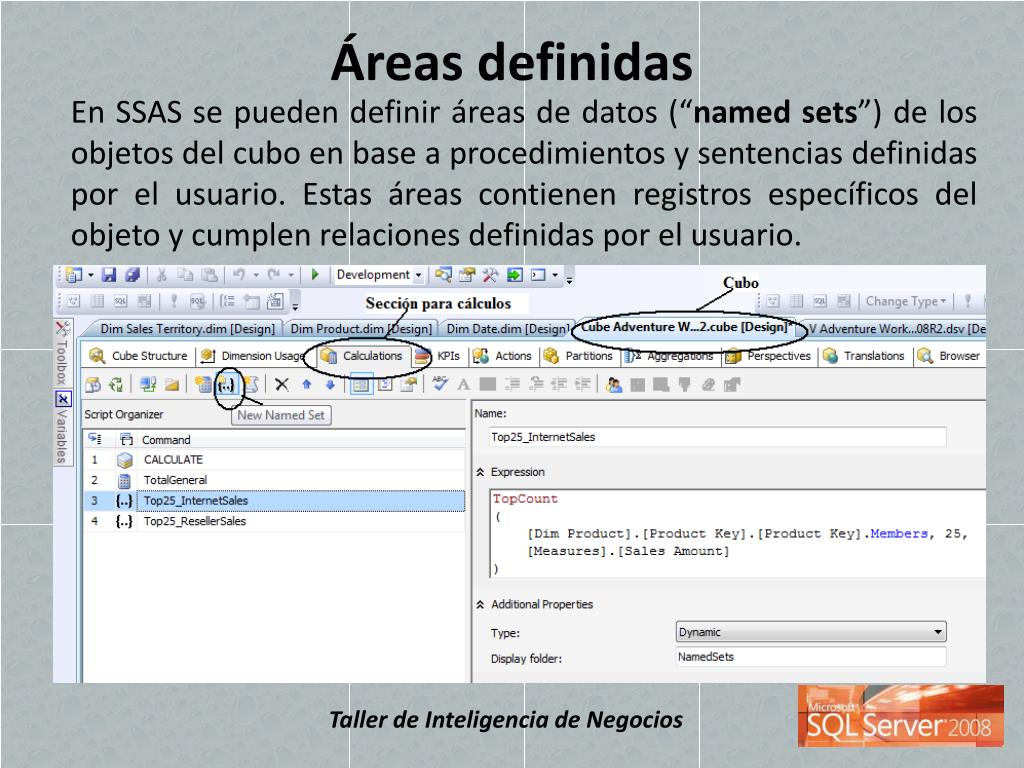
Task: Open the Change Type dropdown
Action: [x=906, y=301]
